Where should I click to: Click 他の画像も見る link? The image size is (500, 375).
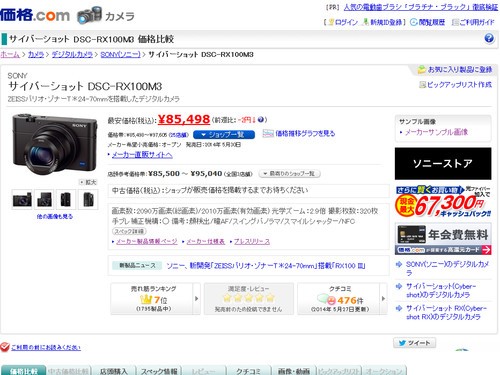[55, 216]
